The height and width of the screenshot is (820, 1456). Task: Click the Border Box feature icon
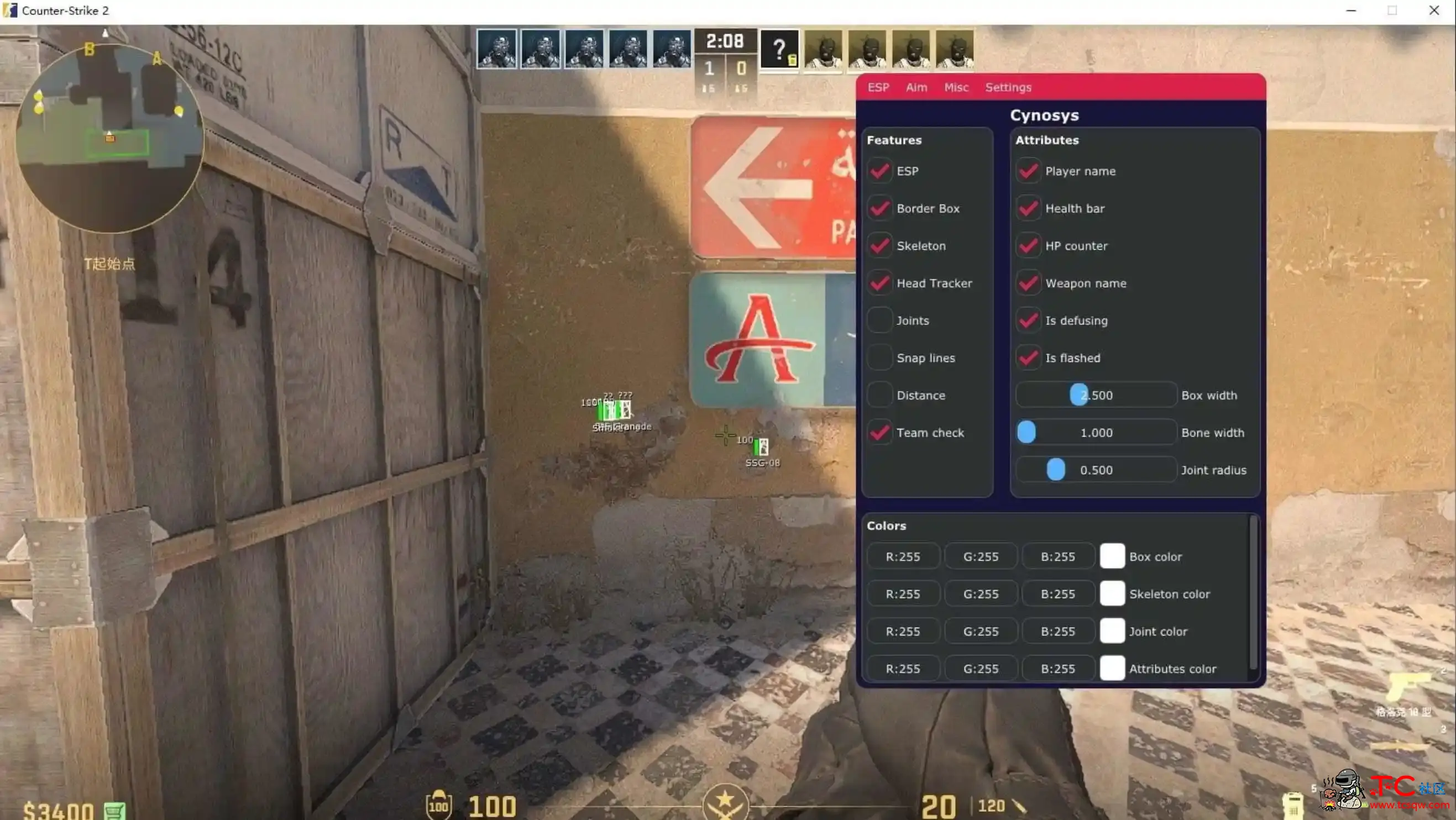click(x=879, y=208)
